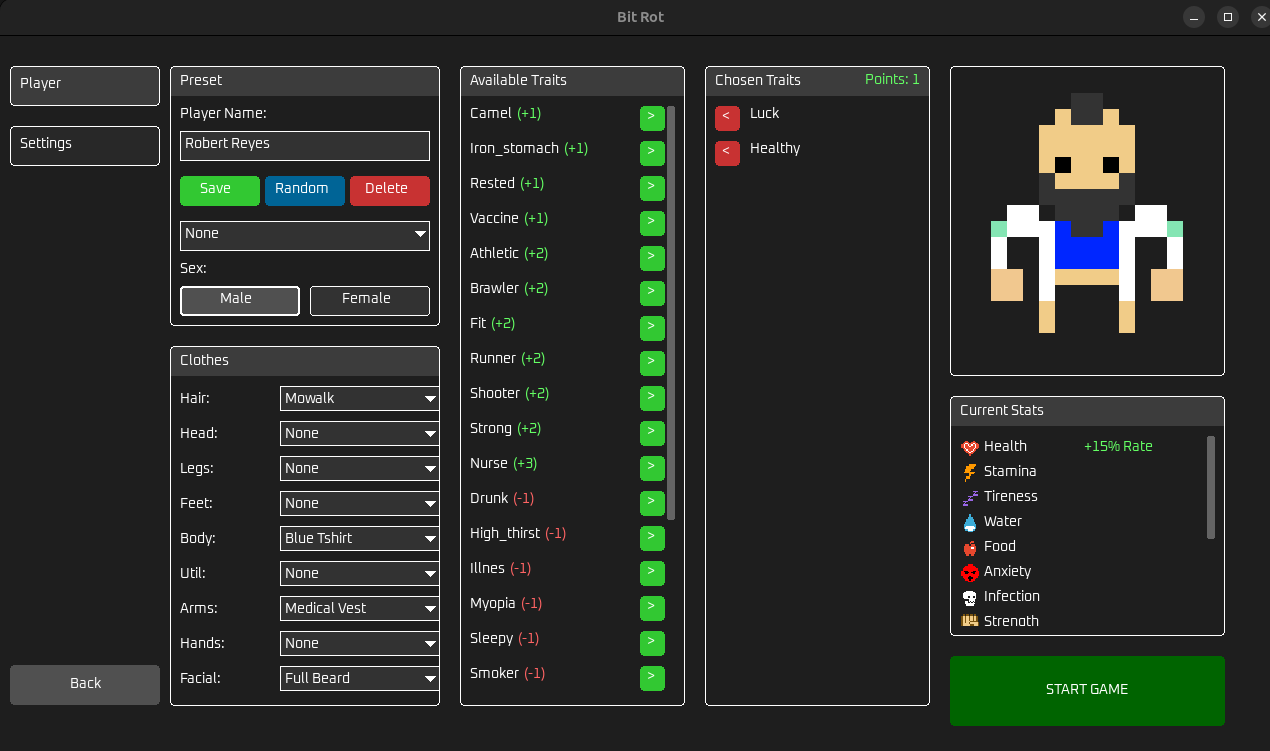The height and width of the screenshot is (751, 1270).
Task: Add the Camel trait with its arrow
Action: (x=652, y=118)
